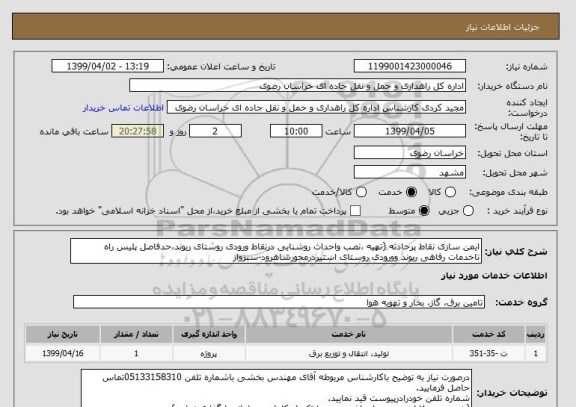Click the deadline date field 1399/04/05

(410, 131)
